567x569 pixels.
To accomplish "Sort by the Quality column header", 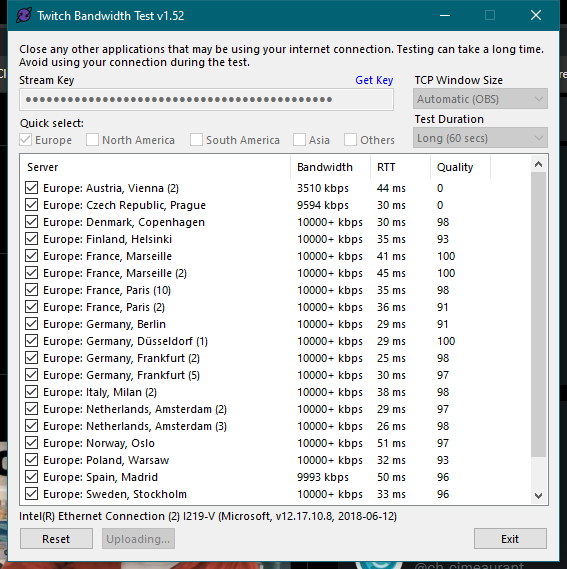I will (460, 167).
